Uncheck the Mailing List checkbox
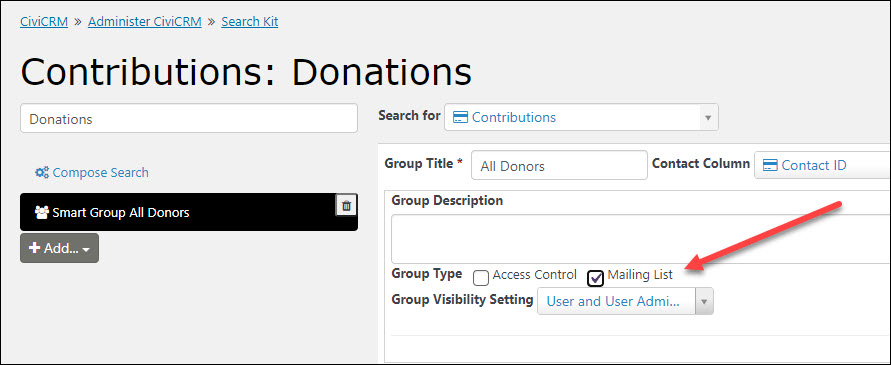This screenshot has height=365, width=891. click(x=596, y=277)
